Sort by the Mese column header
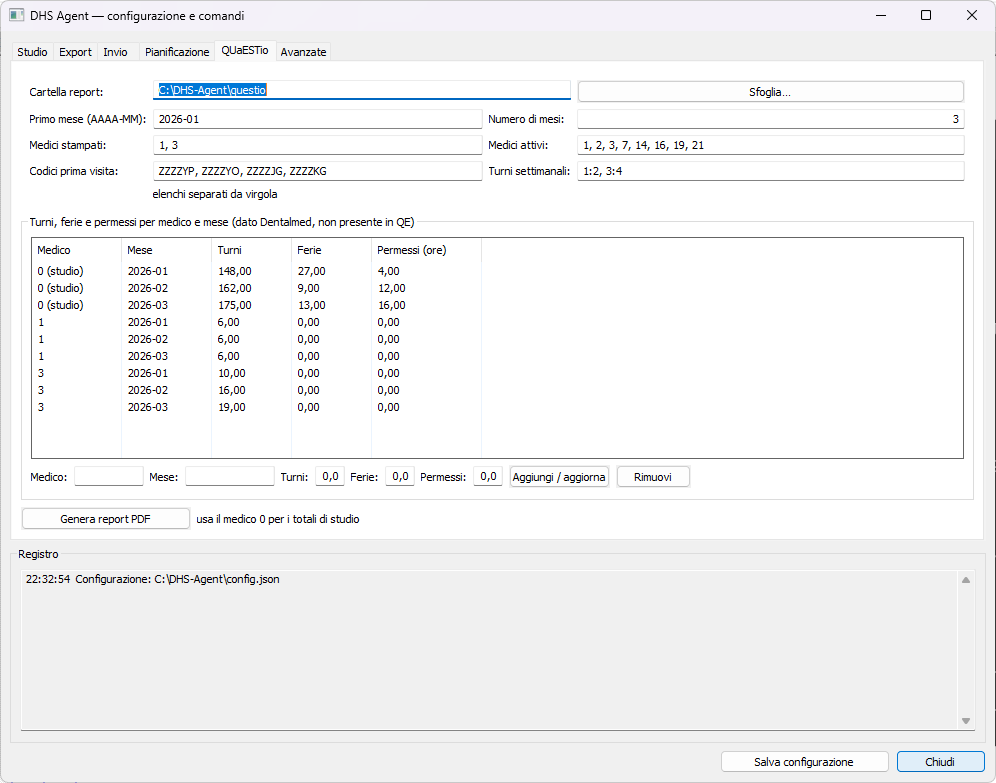 point(166,250)
